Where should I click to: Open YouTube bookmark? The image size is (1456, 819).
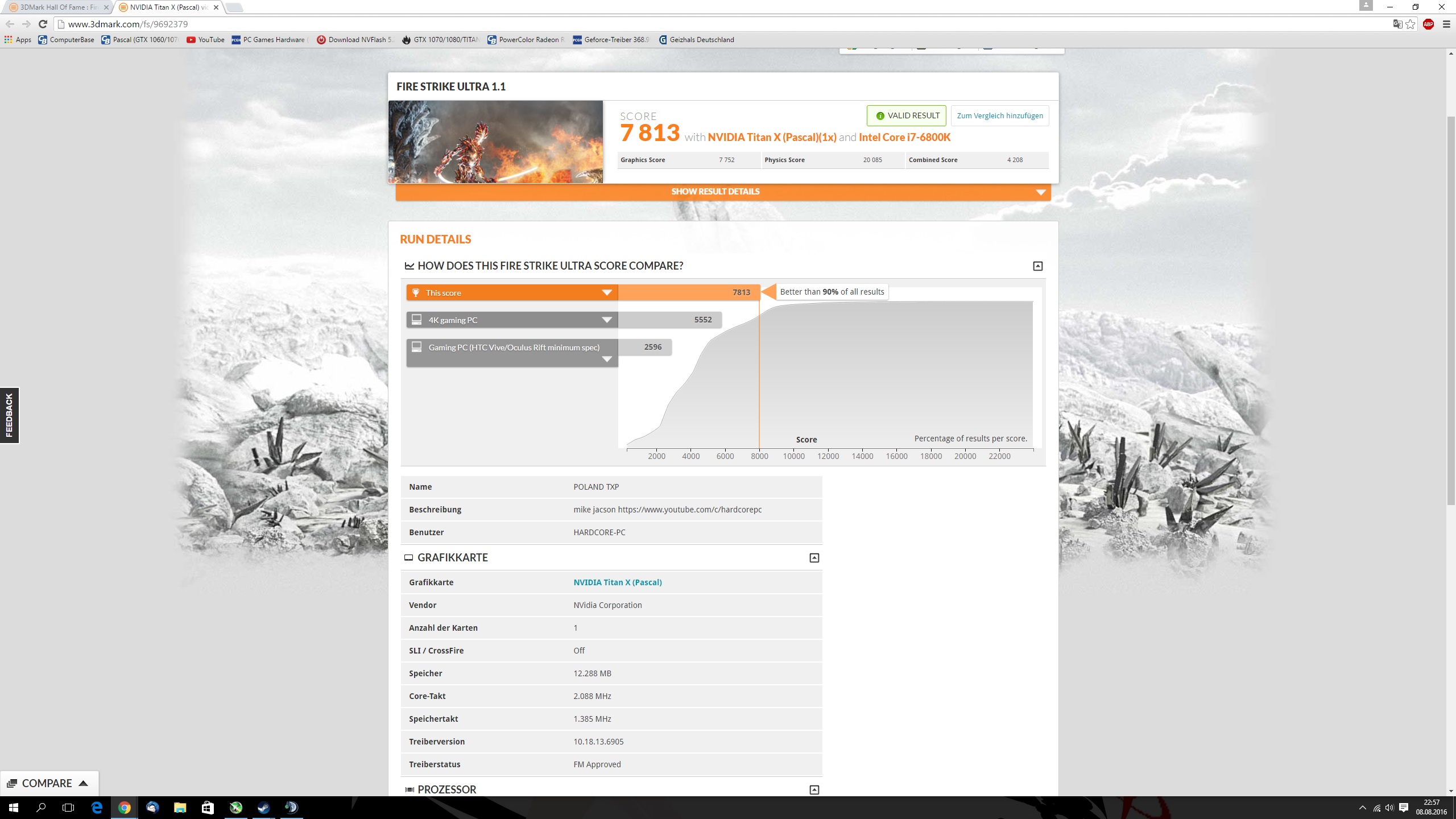tap(205, 40)
